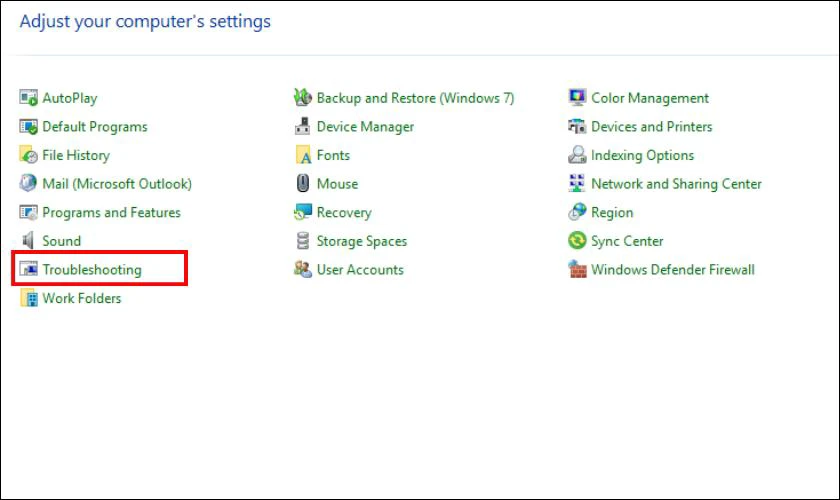Open the Sync Center icon
The image size is (840, 500).
pyautogui.click(x=577, y=241)
